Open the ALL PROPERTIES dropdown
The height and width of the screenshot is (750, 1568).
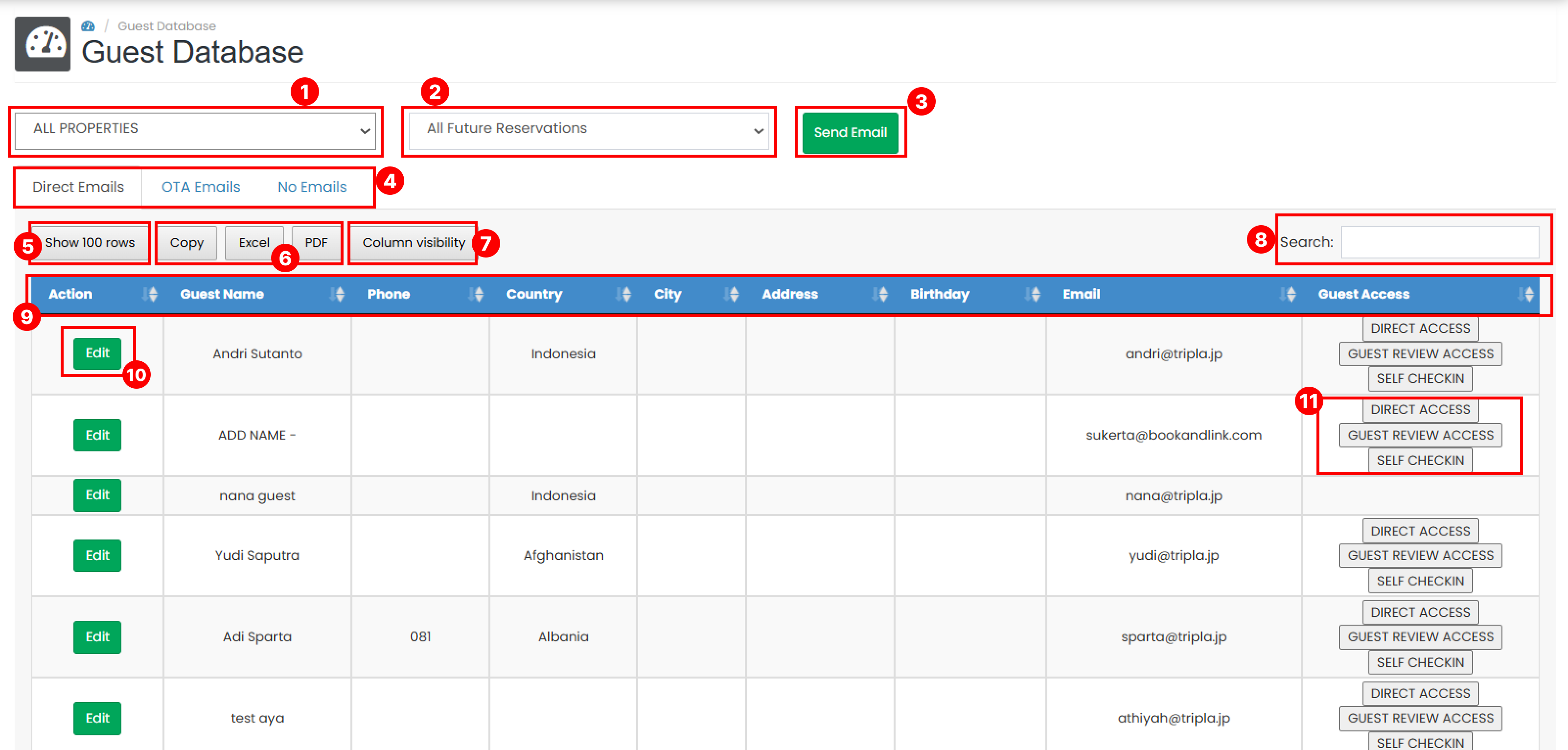(195, 129)
